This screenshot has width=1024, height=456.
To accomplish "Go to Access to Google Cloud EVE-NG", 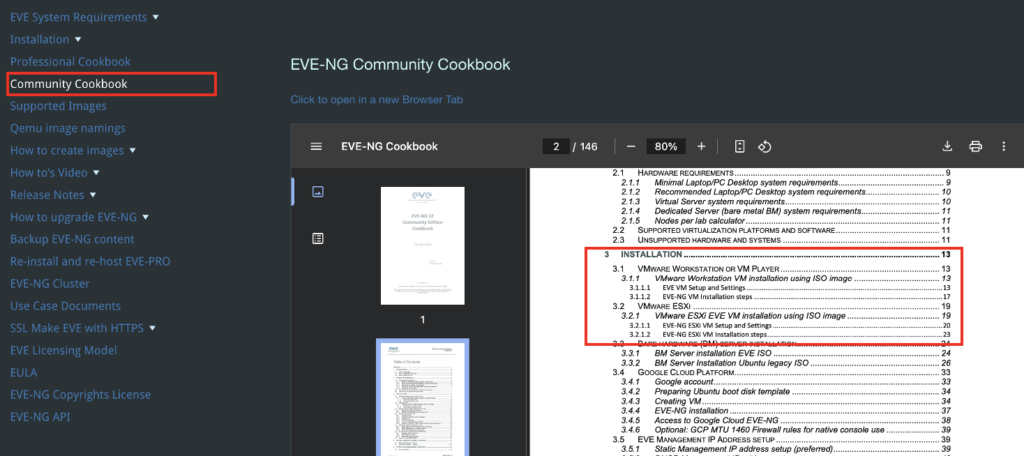I will tap(785, 420).
